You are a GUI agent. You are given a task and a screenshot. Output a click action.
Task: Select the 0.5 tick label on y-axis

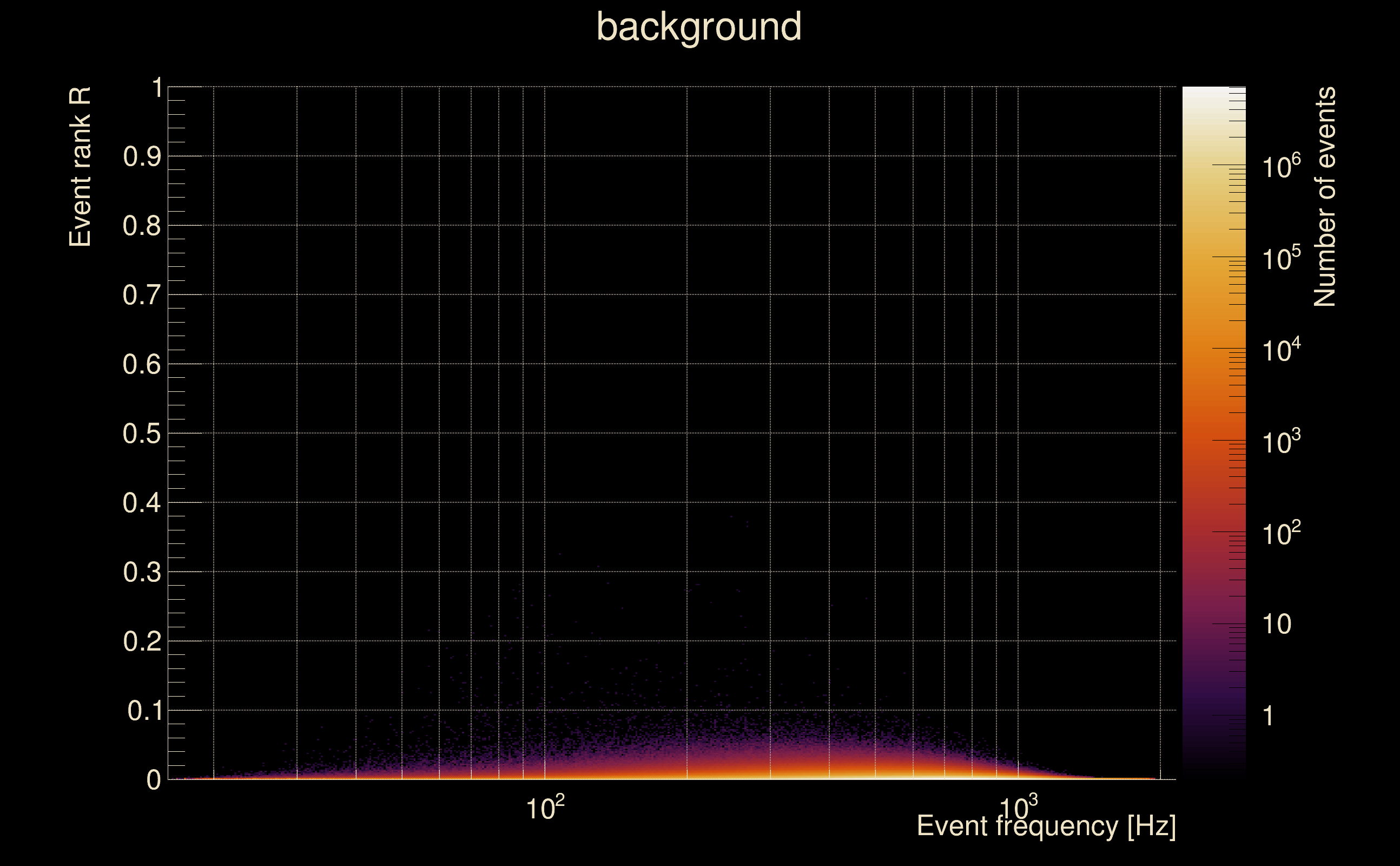pyautogui.click(x=141, y=434)
